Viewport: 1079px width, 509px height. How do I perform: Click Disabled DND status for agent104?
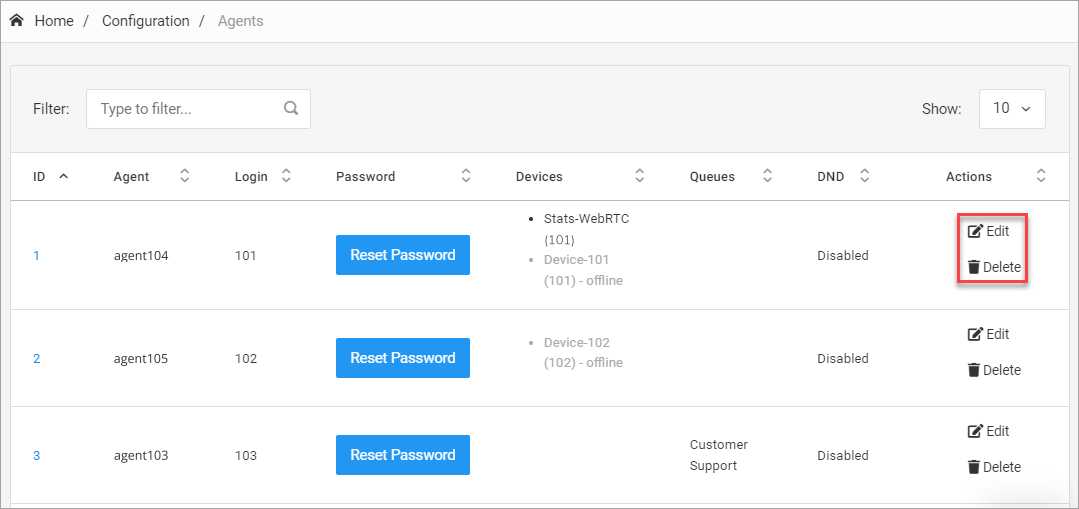pyautogui.click(x=843, y=255)
